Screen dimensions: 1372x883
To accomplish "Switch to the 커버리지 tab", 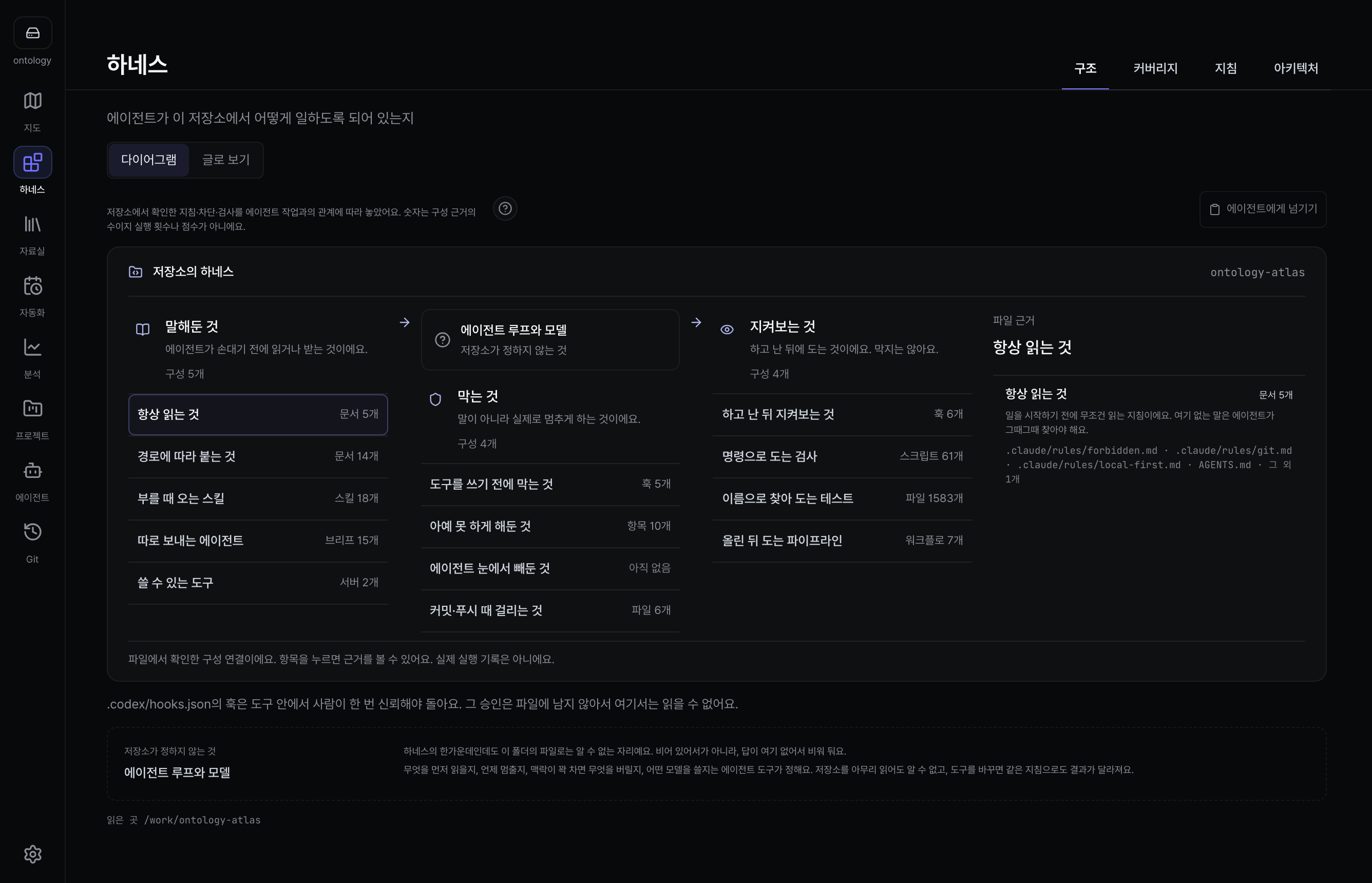I will pyautogui.click(x=1155, y=68).
